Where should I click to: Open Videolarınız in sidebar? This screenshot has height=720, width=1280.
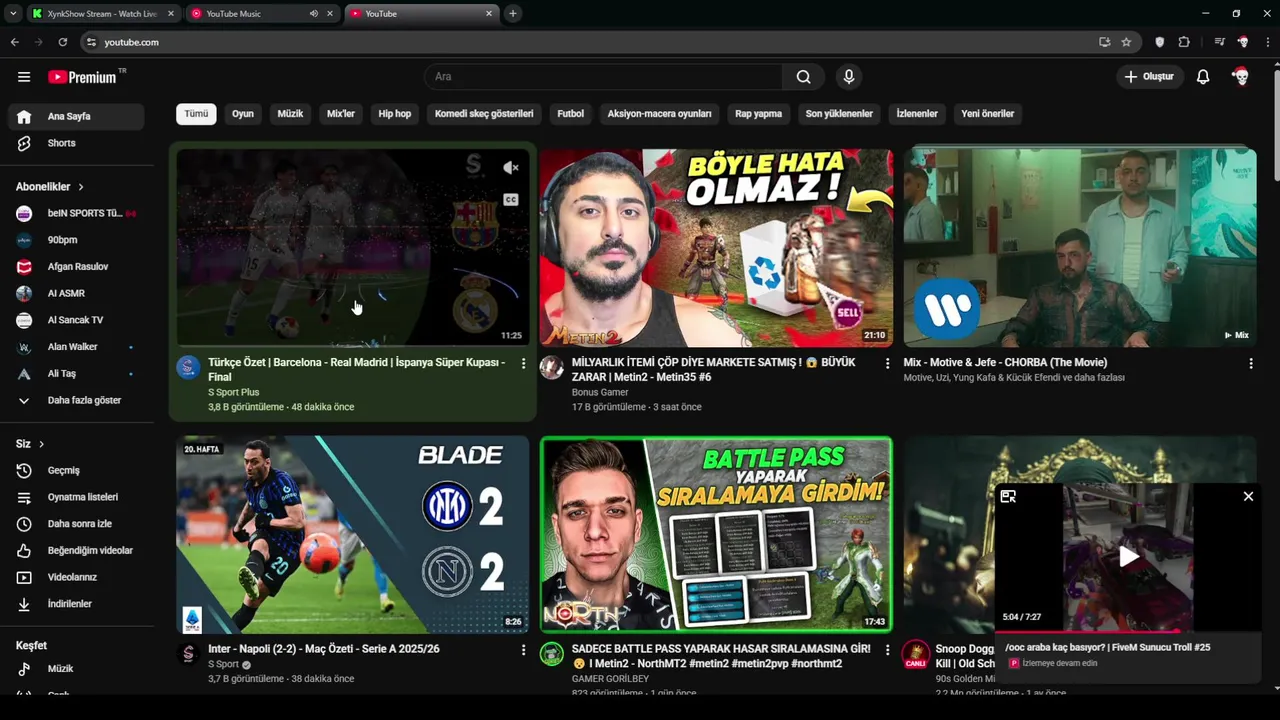(76, 577)
